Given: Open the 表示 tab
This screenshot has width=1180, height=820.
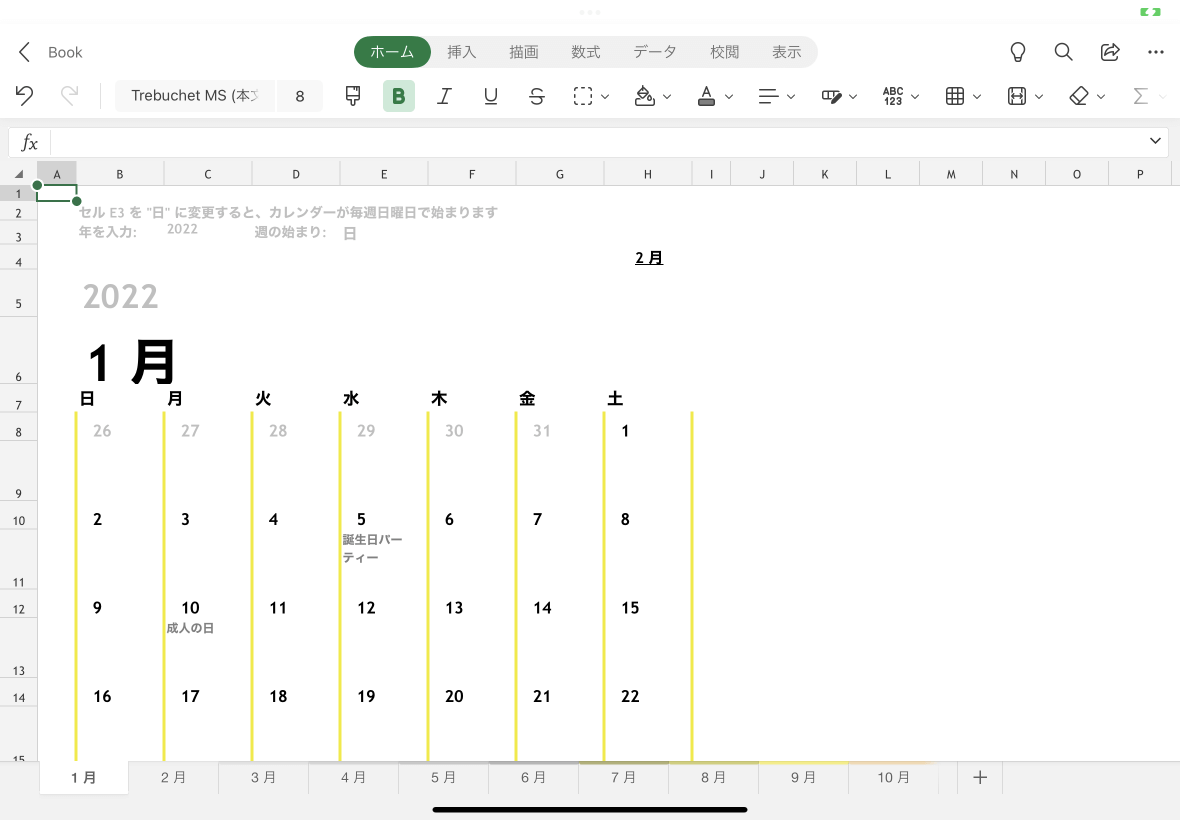Looking at the screenshot, I should (786, 52).
